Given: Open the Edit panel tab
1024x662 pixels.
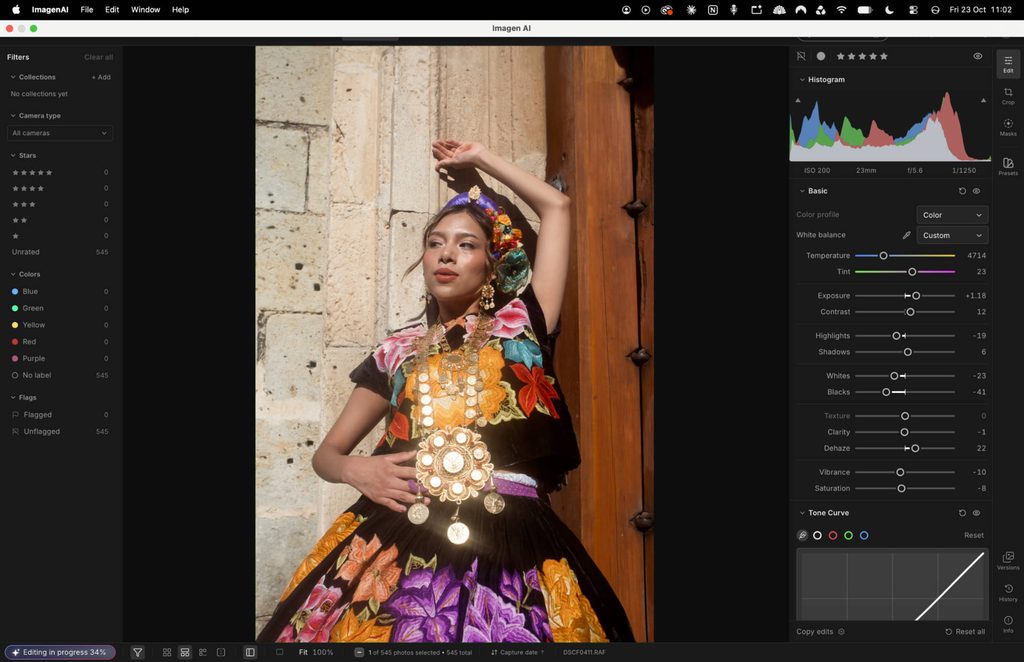Looking at the screenshot, I should tap(1008, 63).
